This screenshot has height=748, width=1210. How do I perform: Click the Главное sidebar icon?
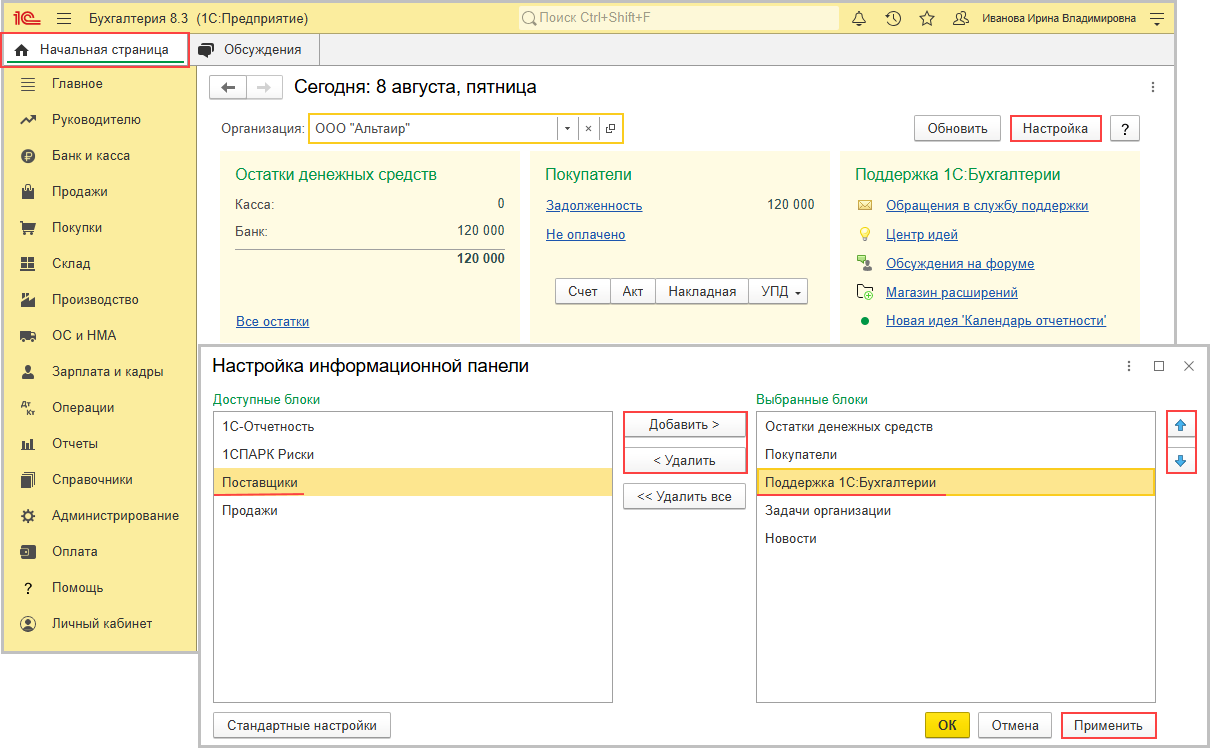click(28, 84)
